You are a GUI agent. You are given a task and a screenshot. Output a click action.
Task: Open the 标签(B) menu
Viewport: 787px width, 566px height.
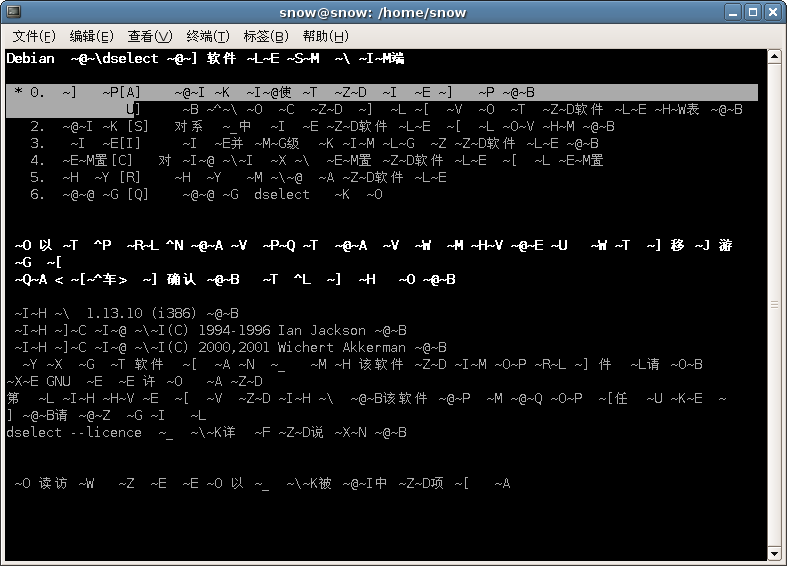(x=266, y=36)
